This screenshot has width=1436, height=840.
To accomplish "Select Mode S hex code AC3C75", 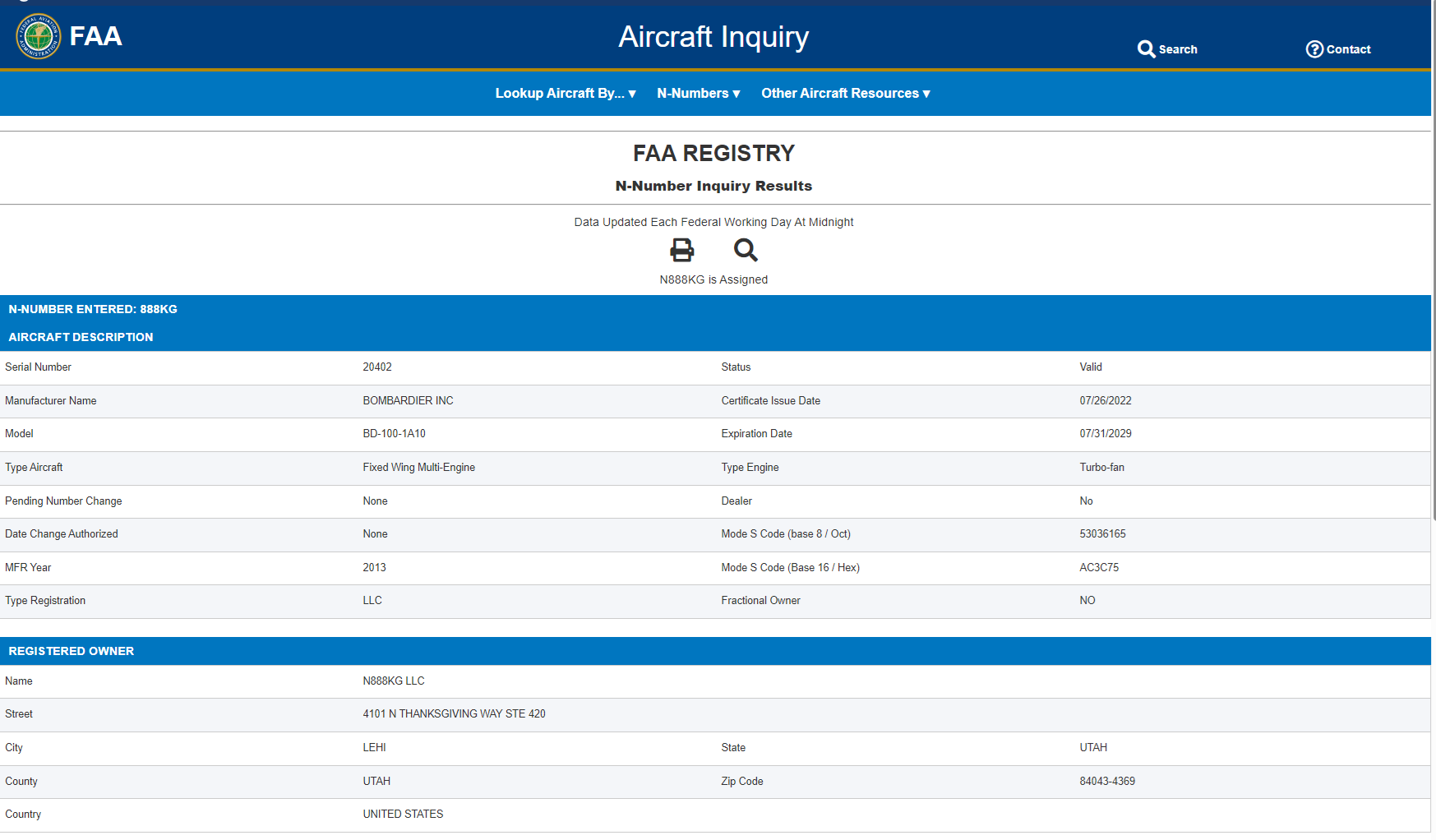I will 1099,568.
